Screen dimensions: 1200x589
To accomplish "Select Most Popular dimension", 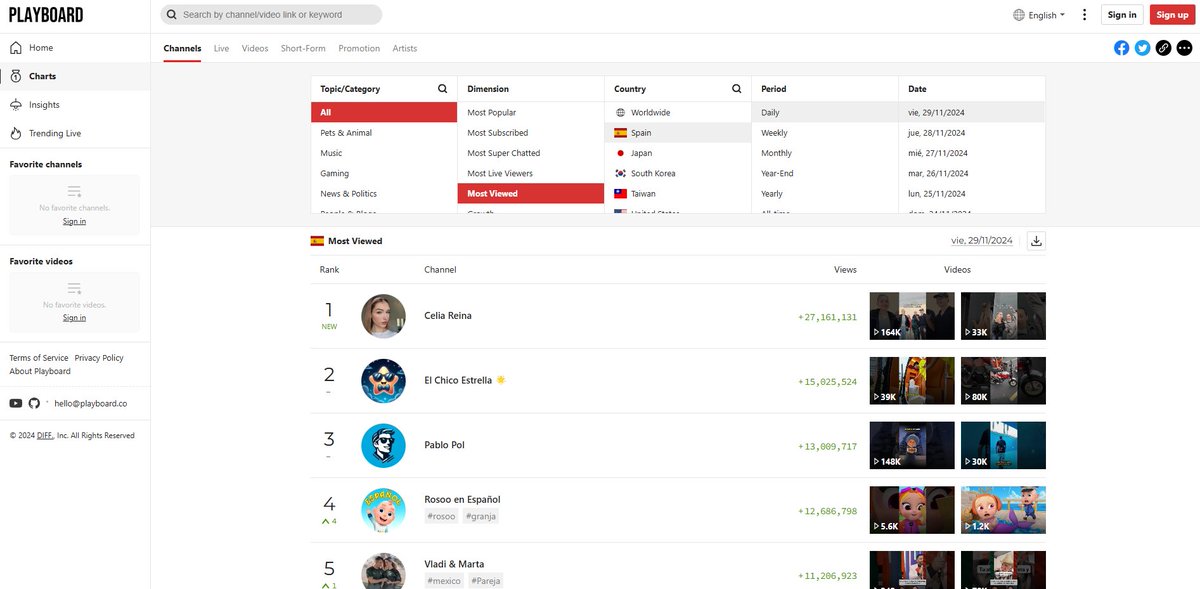I will (531, 113).
